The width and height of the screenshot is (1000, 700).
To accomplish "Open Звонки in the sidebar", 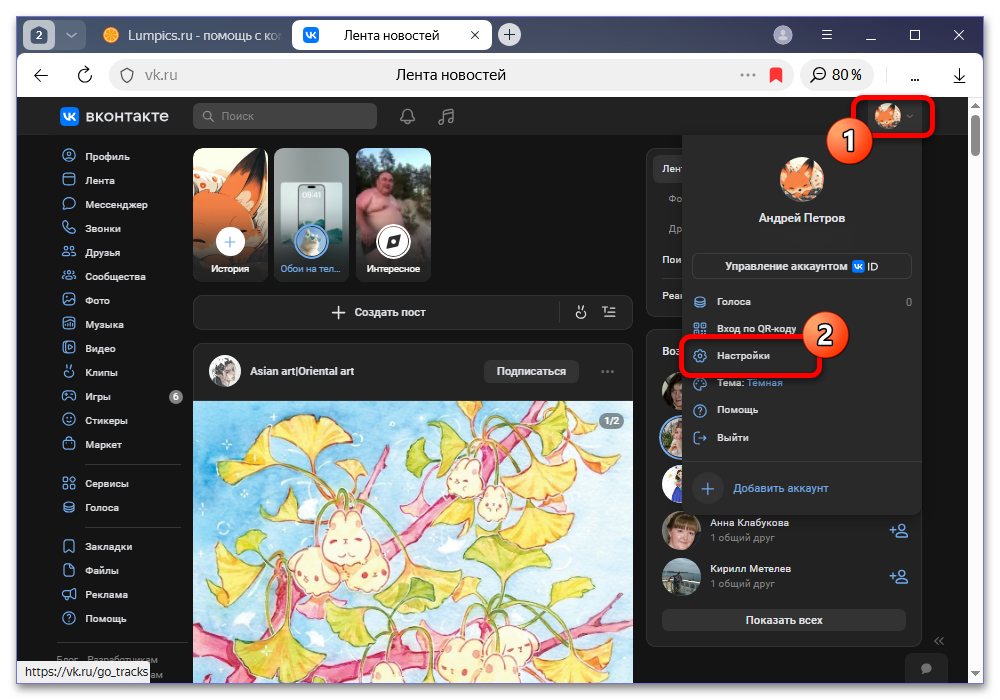I will click(91, 228).
